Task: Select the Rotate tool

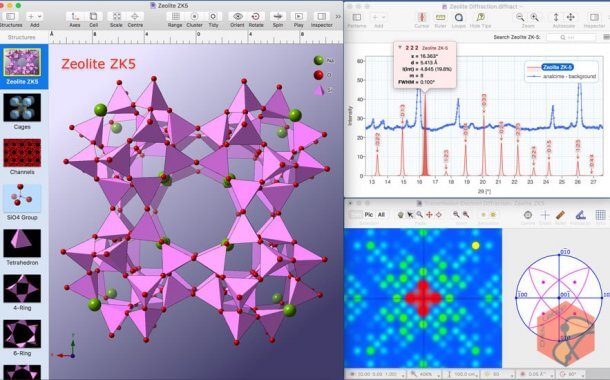Action: (x=256, y=16)
